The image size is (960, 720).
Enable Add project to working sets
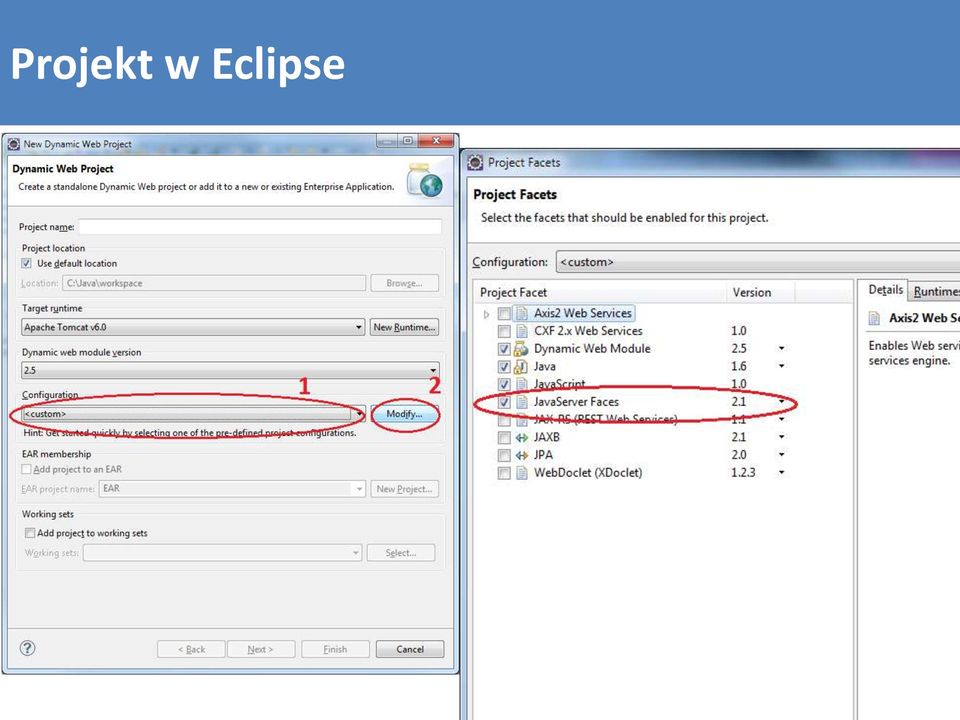(29, 533)
